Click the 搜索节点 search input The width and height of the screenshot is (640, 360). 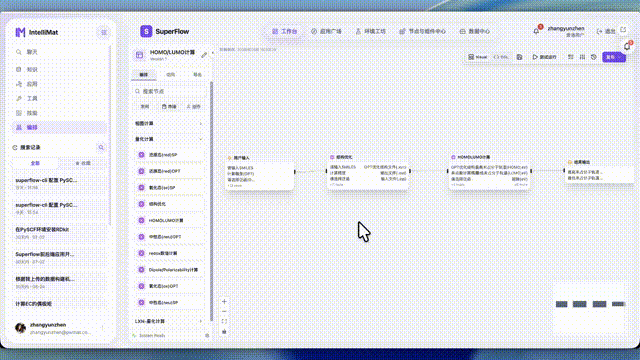(x=169, y=91)
